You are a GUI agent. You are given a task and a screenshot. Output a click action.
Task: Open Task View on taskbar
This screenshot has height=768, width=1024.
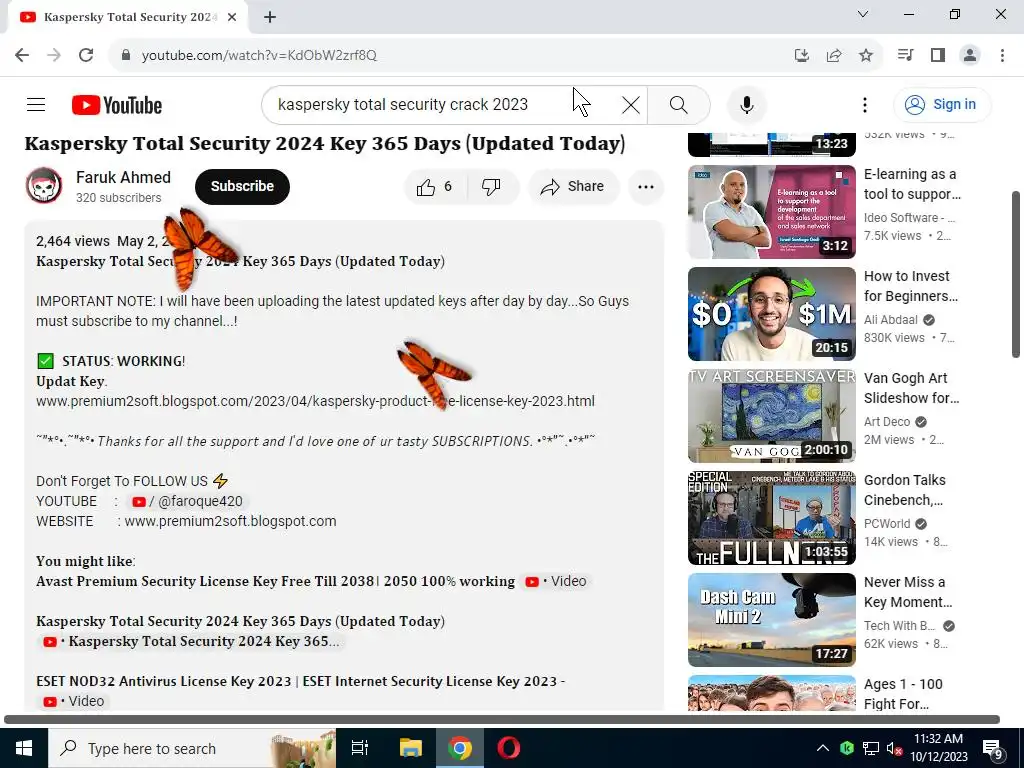click(360, 748)
